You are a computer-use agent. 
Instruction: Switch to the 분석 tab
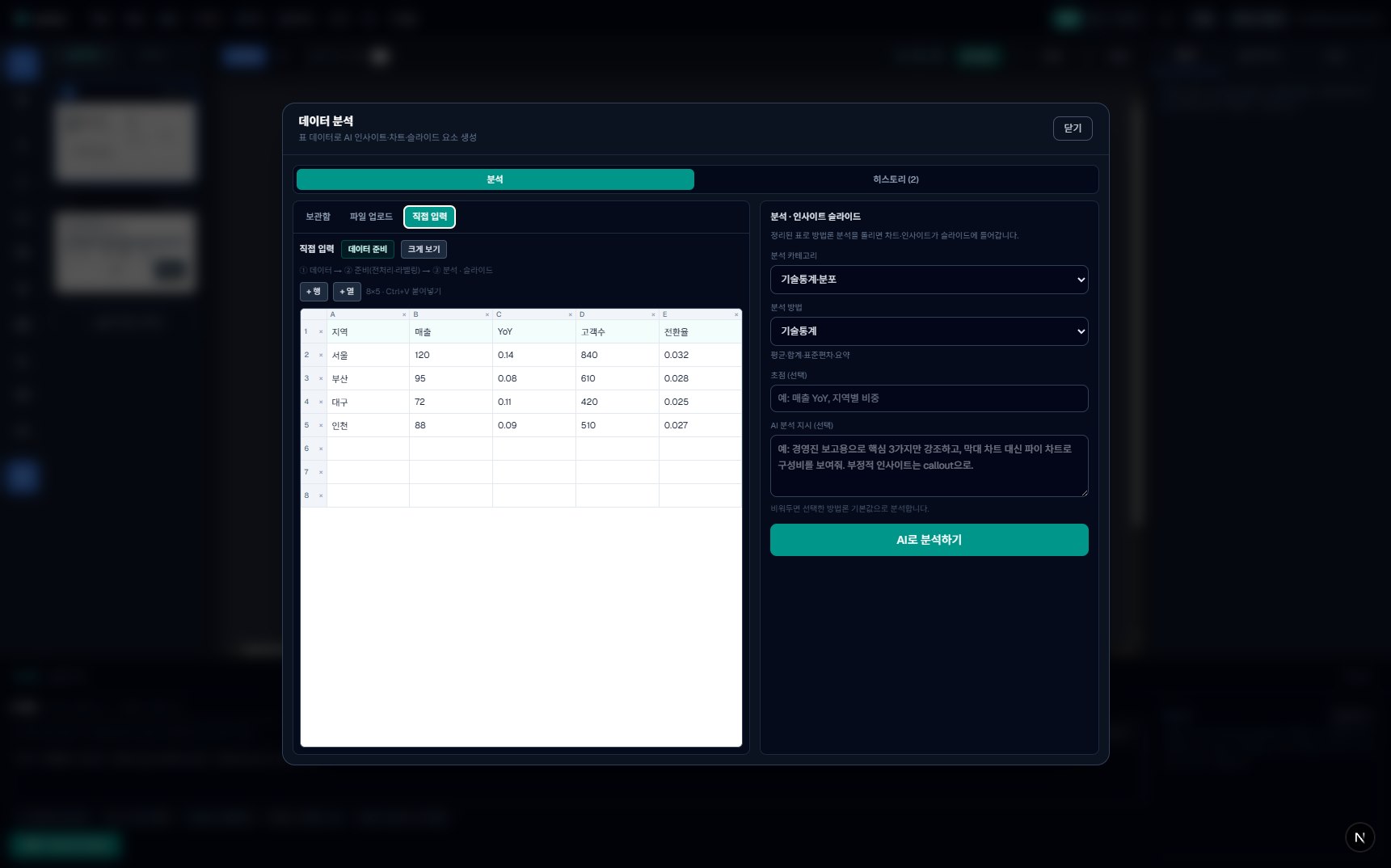495,179
